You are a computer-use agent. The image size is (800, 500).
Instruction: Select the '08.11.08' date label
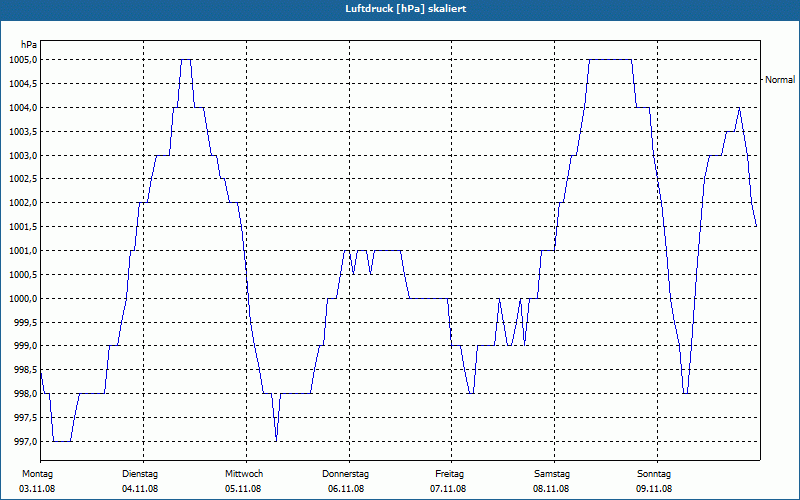coord(551,489)
